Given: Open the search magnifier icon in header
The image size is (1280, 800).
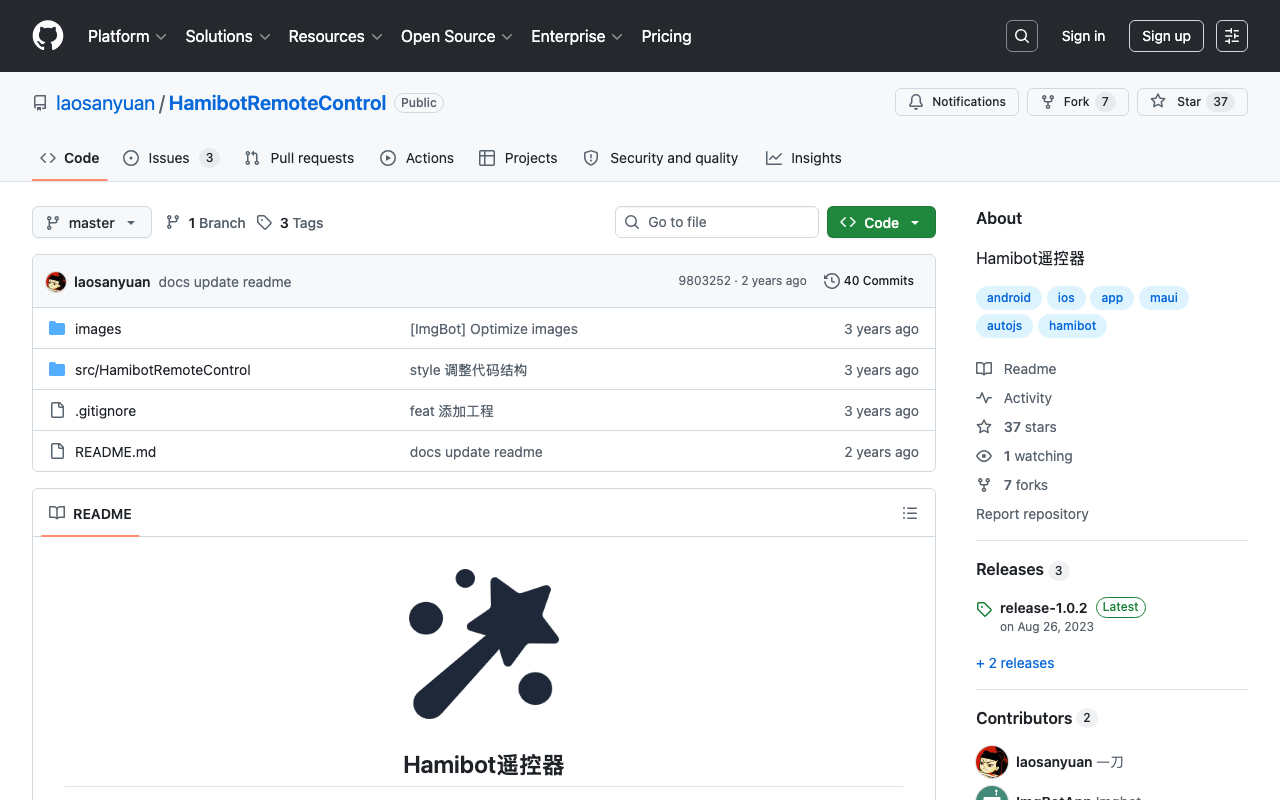Looking at the screenshot, I should click(1022, 36).
